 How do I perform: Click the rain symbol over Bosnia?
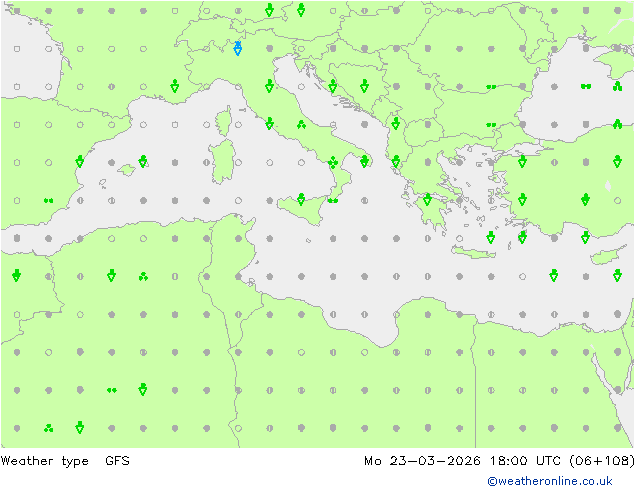coord(364,86)
